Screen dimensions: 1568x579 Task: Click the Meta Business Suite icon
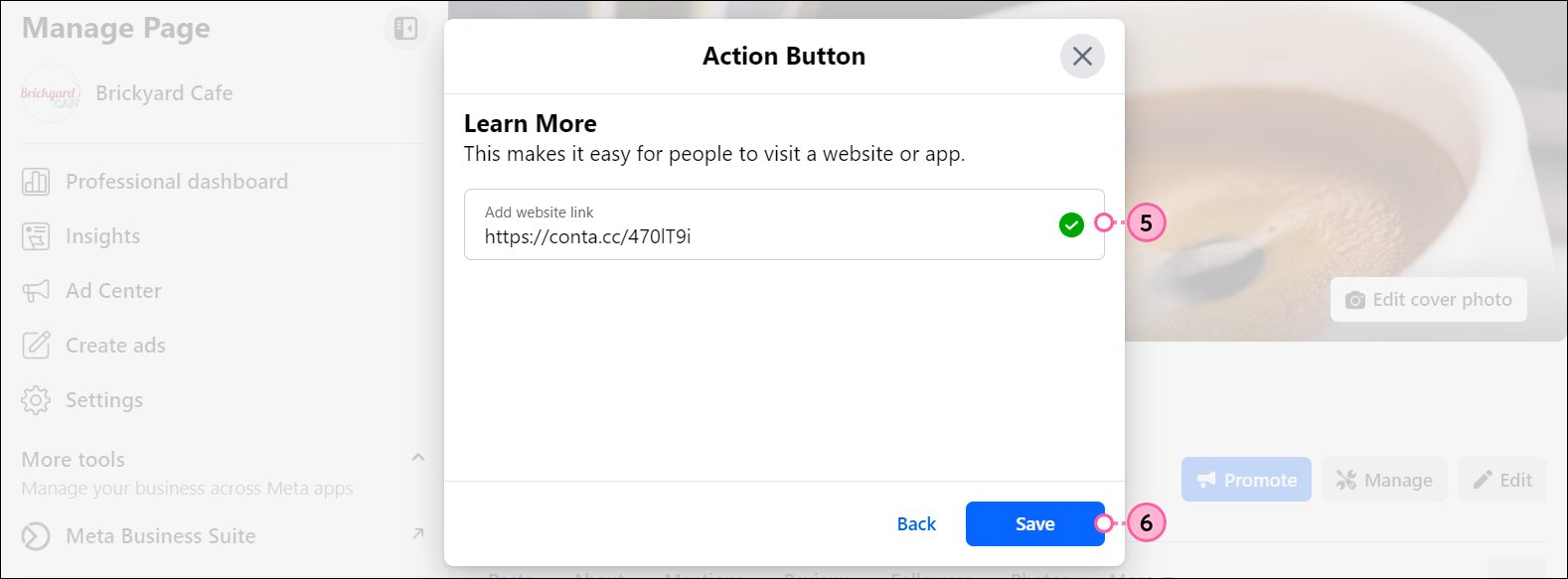36,536
